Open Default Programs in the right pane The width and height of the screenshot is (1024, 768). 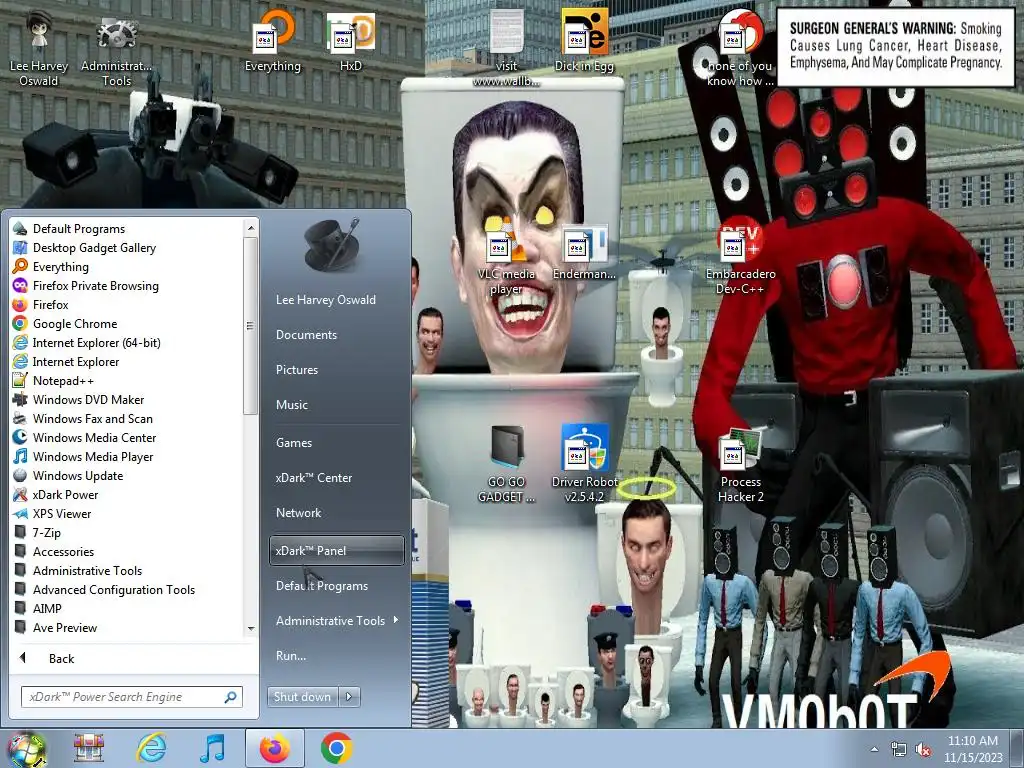(321, 586)
